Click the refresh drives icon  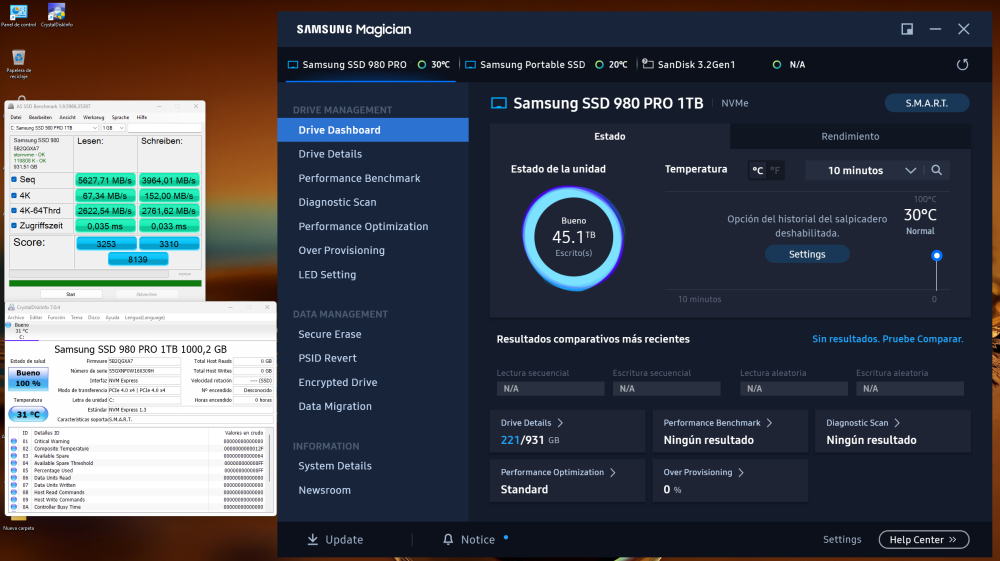(962, 64)
